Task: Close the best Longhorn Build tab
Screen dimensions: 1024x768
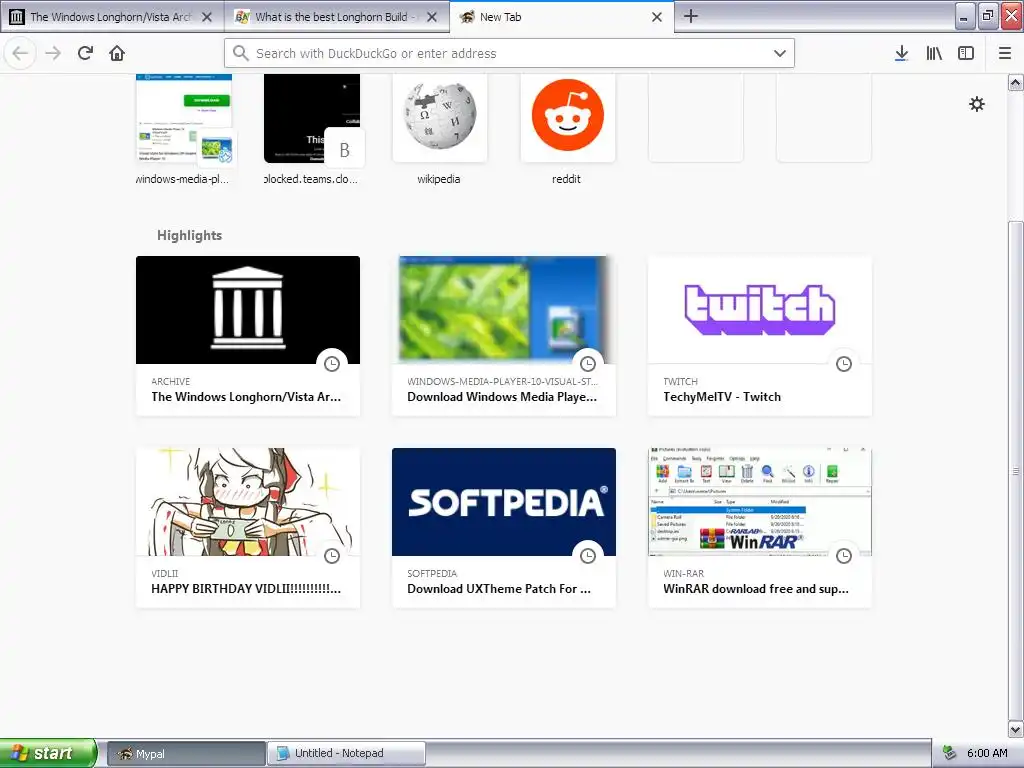Action: pyautogui.click(x=432, y=17)
